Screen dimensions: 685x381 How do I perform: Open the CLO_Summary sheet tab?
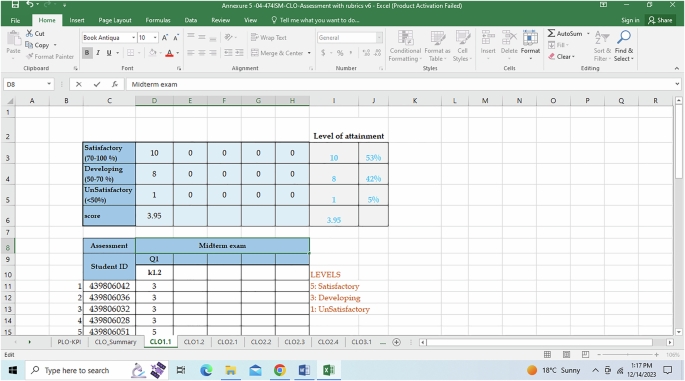point(115,342)
